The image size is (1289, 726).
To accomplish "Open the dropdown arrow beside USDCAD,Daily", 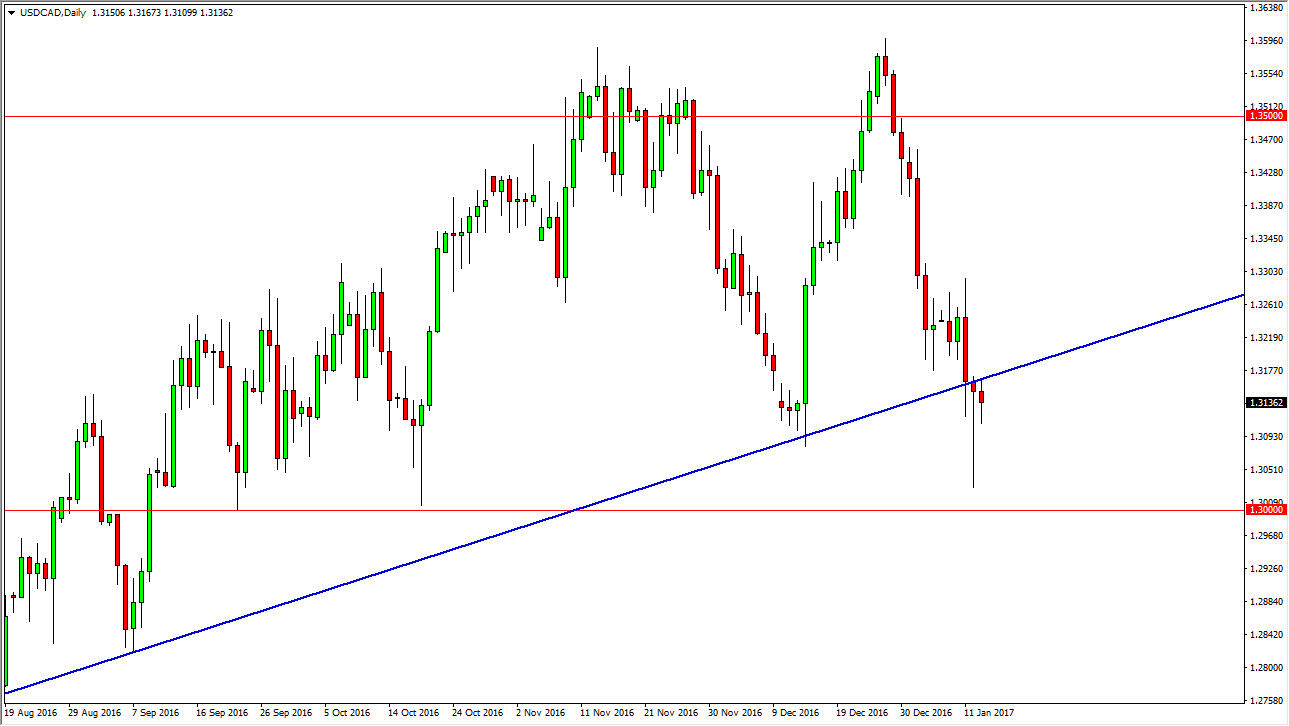I will point(11,12).
